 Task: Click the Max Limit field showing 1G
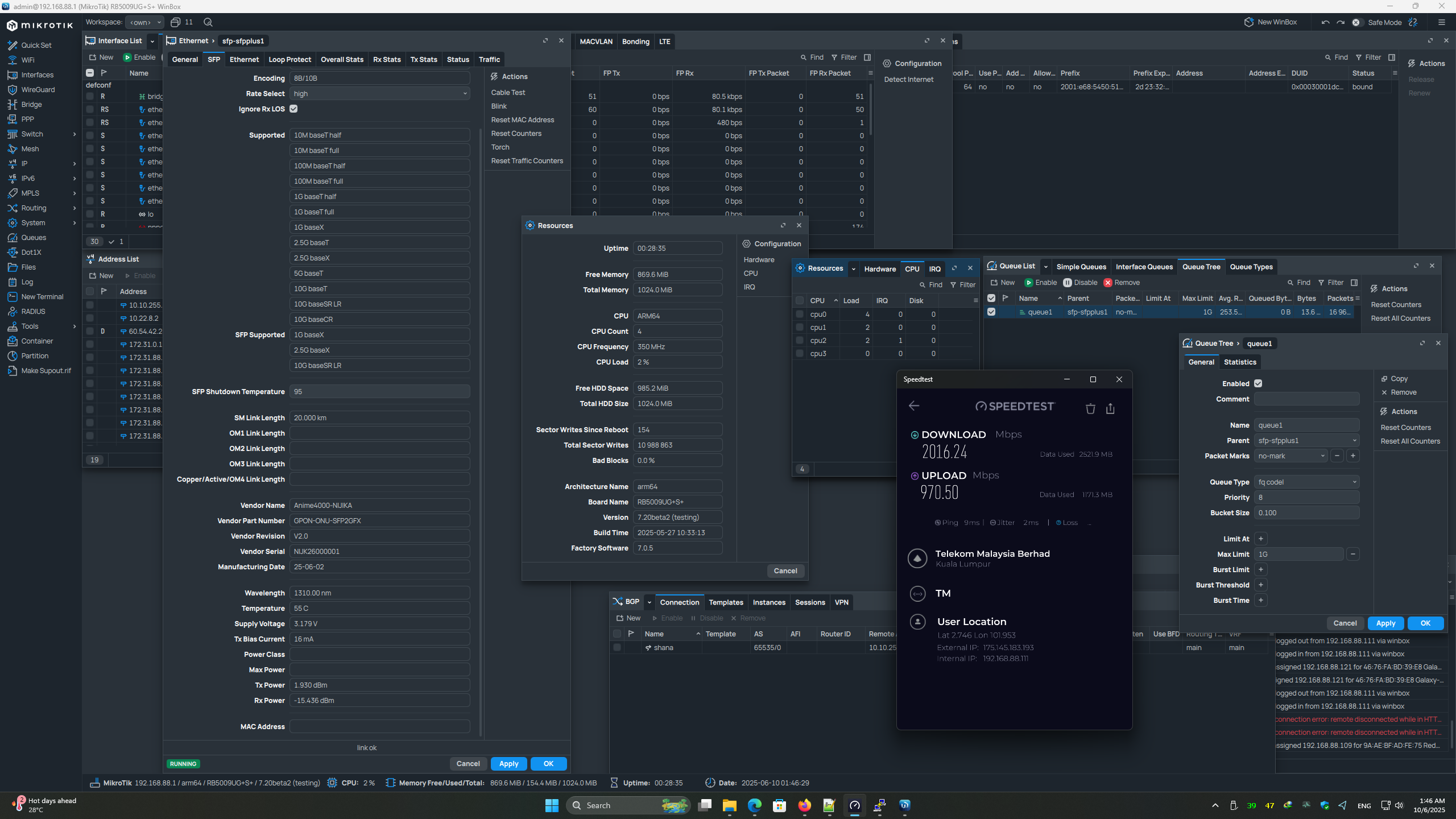[x=1298, y=554]
